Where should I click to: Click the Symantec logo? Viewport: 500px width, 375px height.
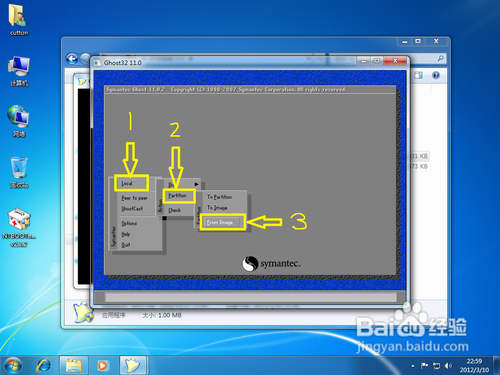[271, 263]
